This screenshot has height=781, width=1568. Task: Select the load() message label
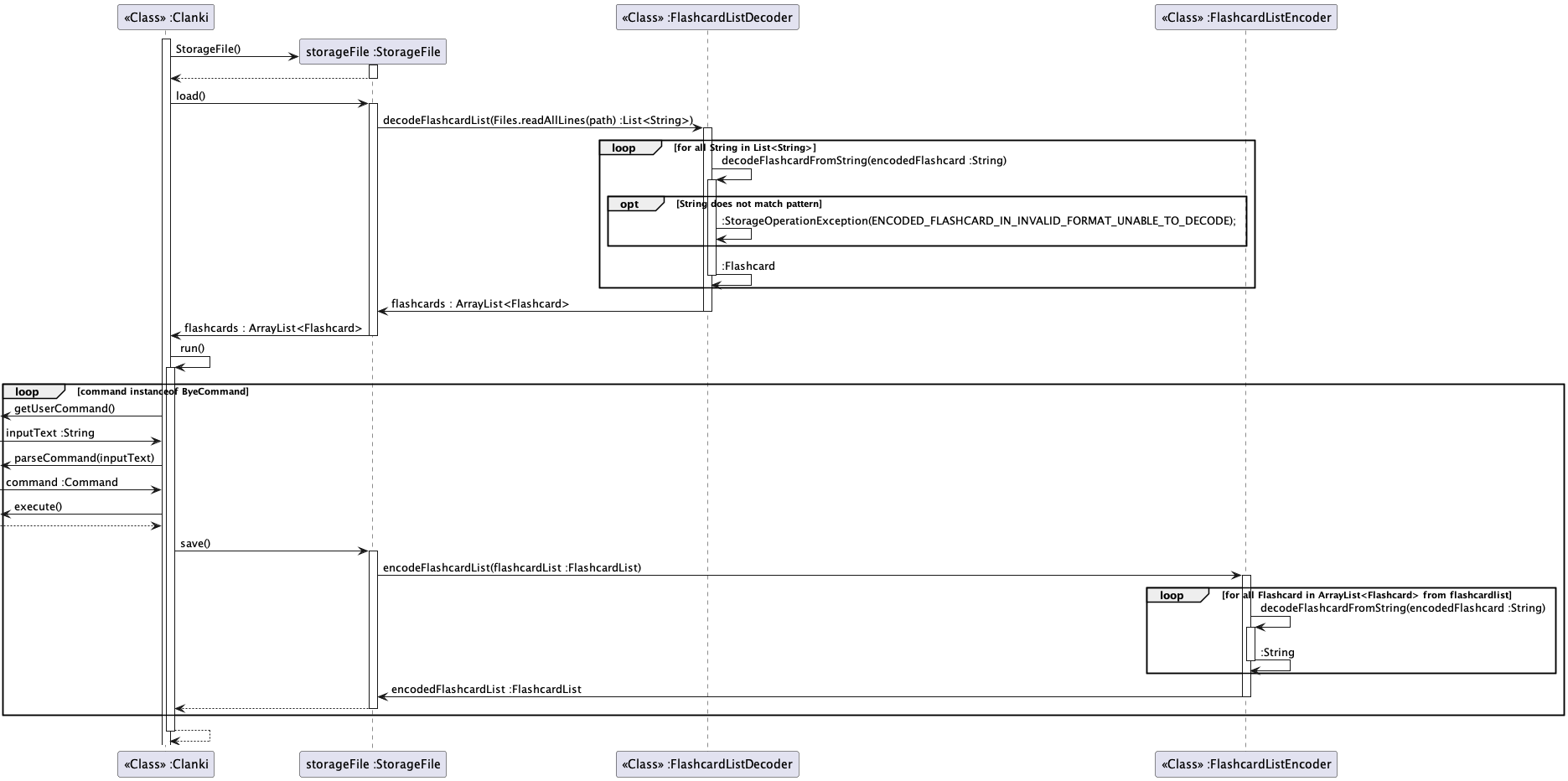pyautogui.click(x=190, y=96)
